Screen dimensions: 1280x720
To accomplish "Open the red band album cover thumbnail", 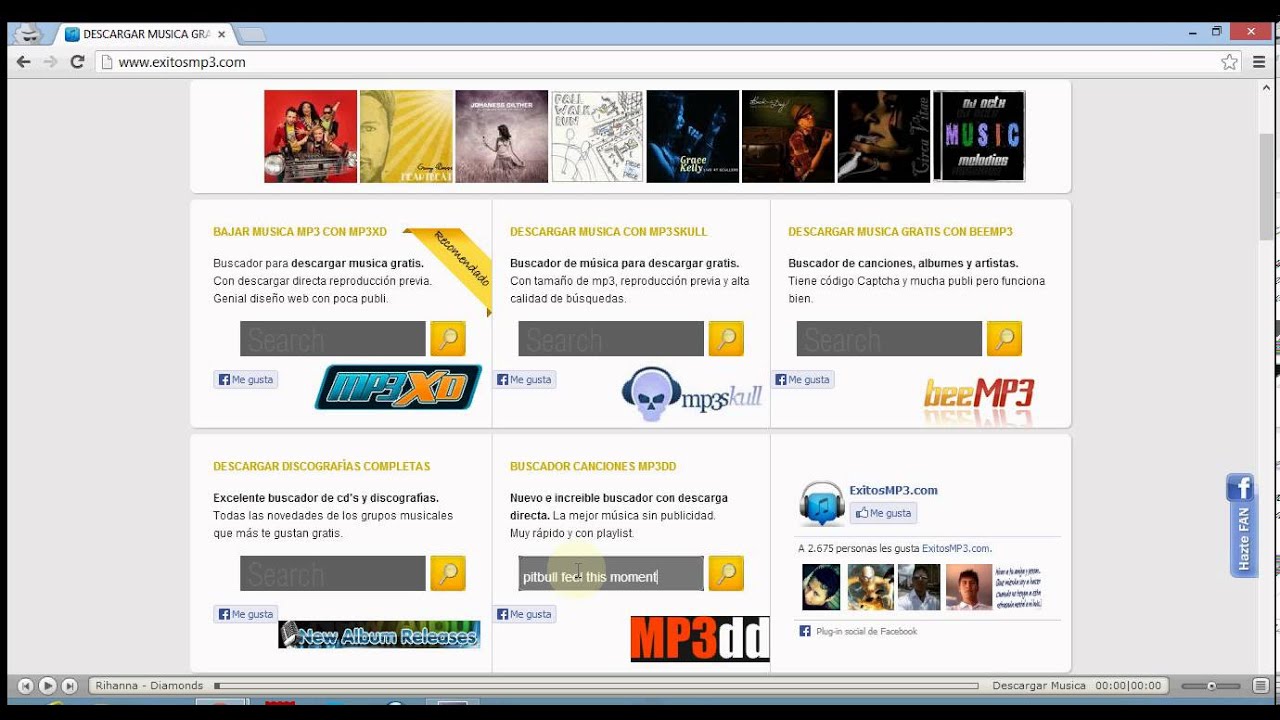I will (x=310, y=136).
